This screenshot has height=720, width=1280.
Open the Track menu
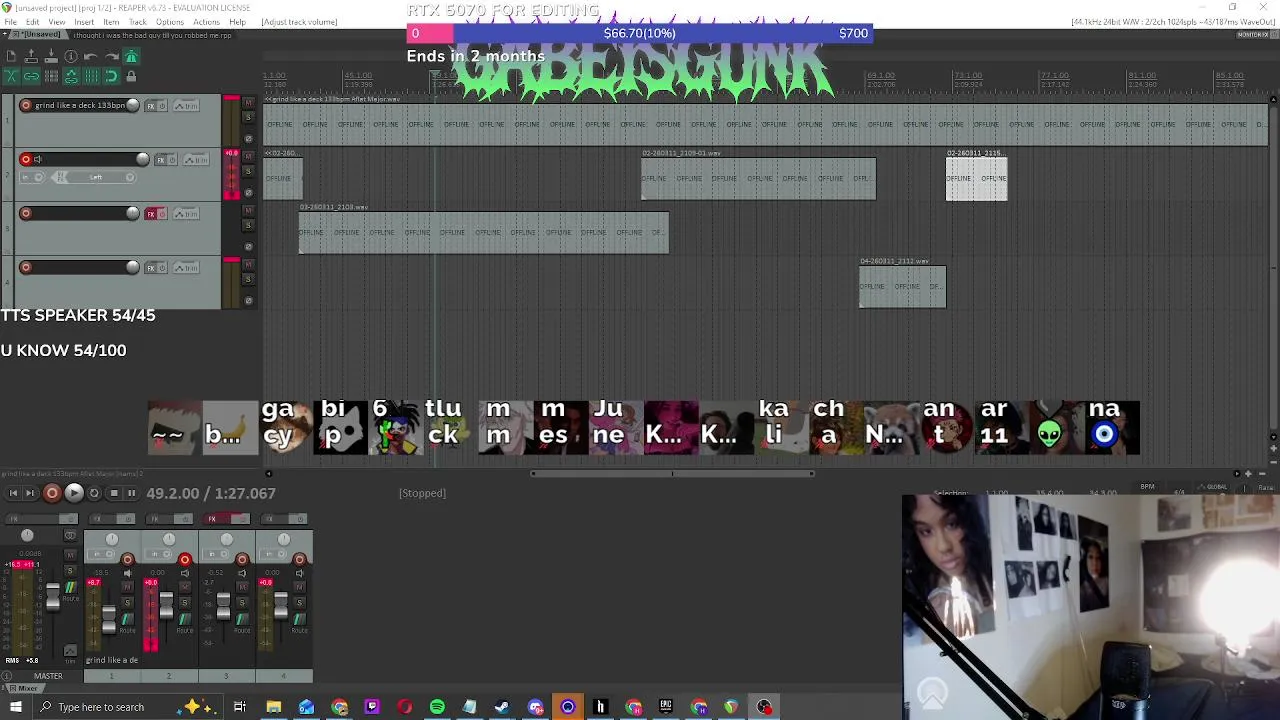pyautogui.click(x=138, y=21)
